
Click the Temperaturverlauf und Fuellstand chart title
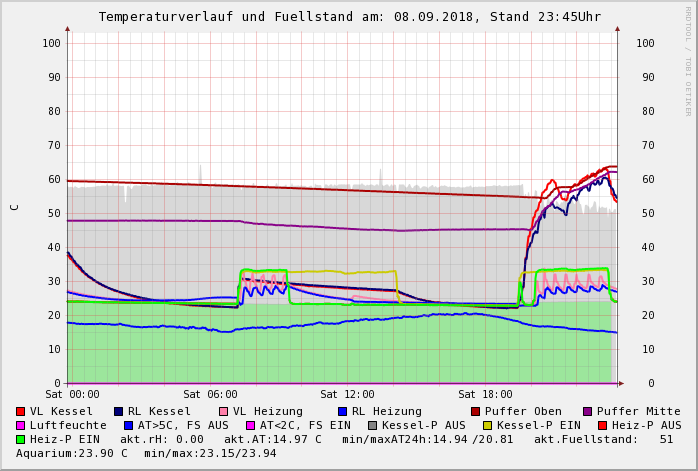(x=349, y=17)
